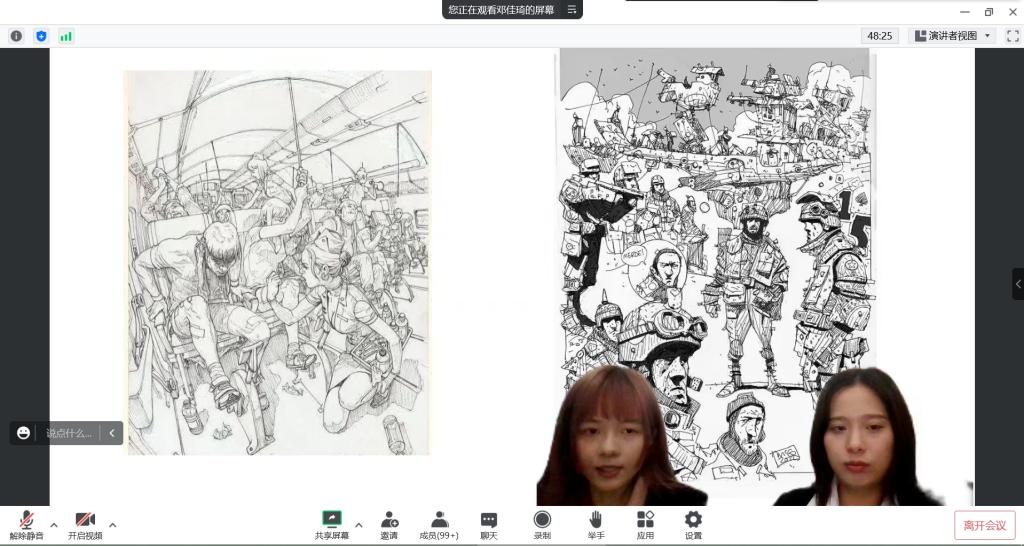Raise hand with 举手
Screen dimensions: 1024x546
(595, 525)
